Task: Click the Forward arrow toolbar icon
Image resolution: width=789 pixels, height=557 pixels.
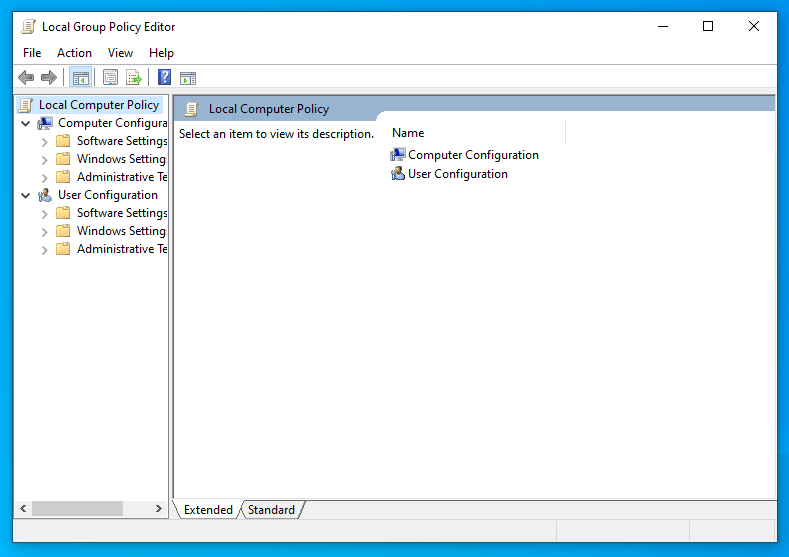Action: 49,77
